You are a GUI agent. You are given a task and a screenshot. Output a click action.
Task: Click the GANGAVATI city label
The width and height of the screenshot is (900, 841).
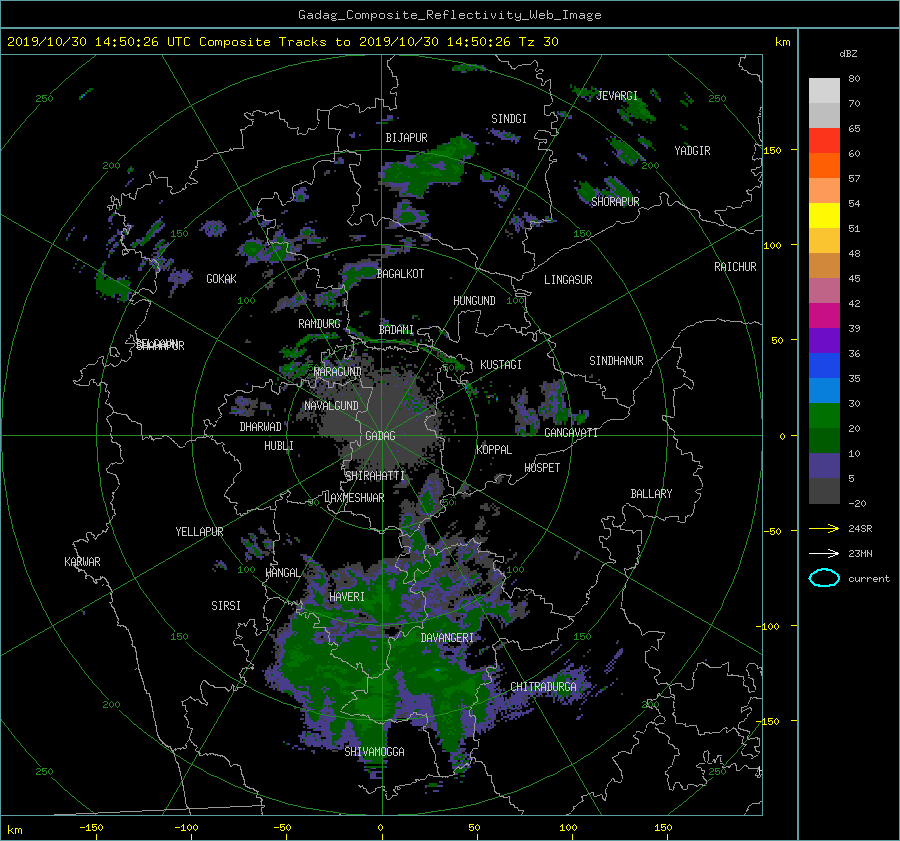coord(571,433)
